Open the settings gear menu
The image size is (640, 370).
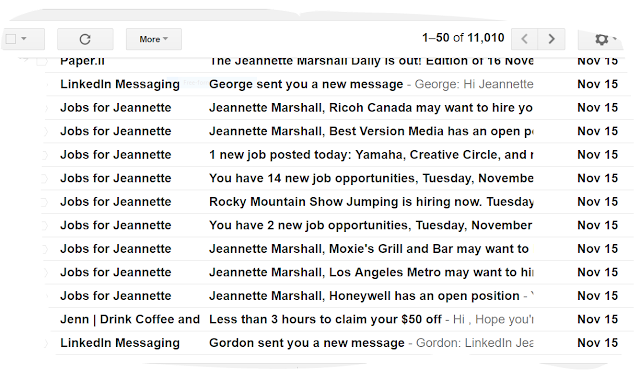[x=602, y=39]
